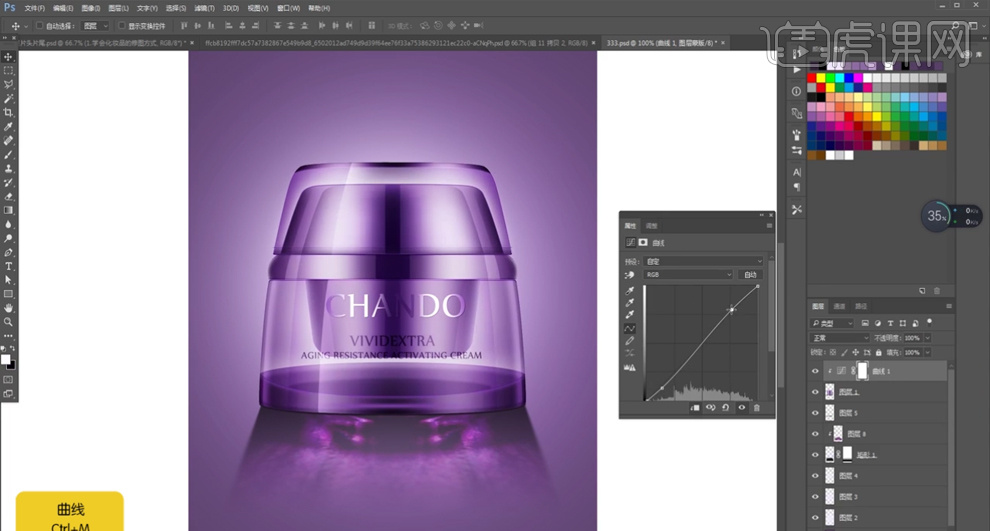Open the 窗口(W) menu
The width and height of the screenshot is (990, 531).
(288, 8)
